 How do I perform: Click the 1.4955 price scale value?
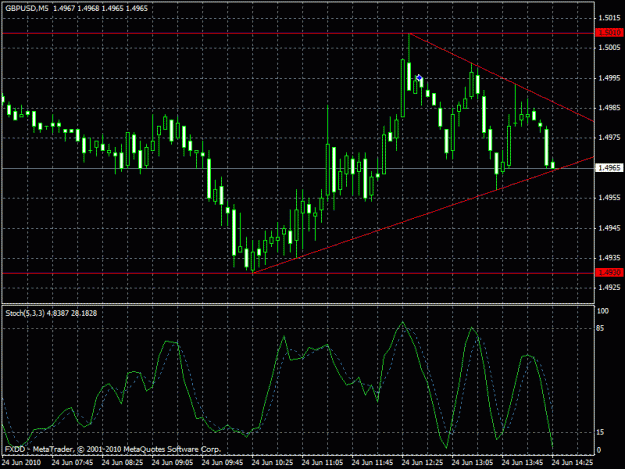609,198
